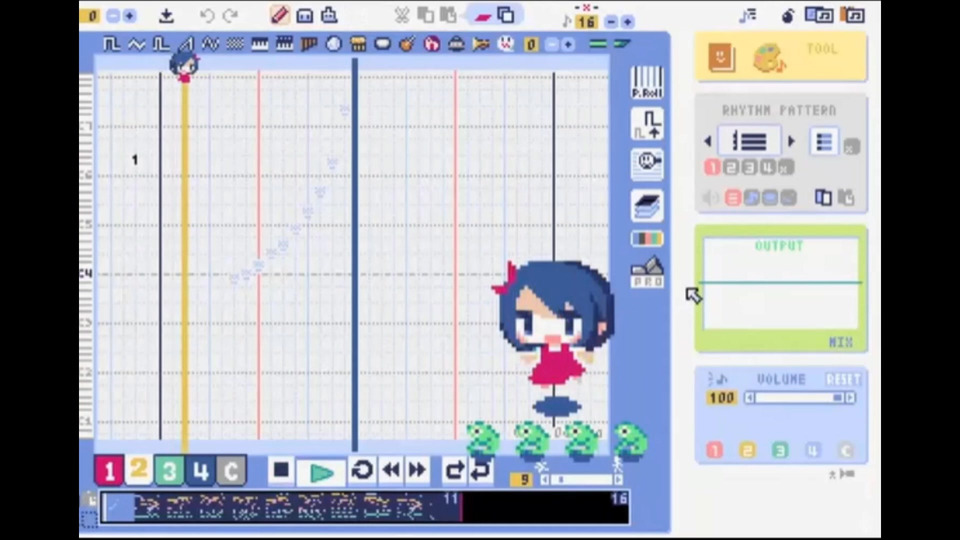Viewport: 960px width, 540px height.
Task: Select rhythm pattern slot 1
Action: [x=711, y=167]
